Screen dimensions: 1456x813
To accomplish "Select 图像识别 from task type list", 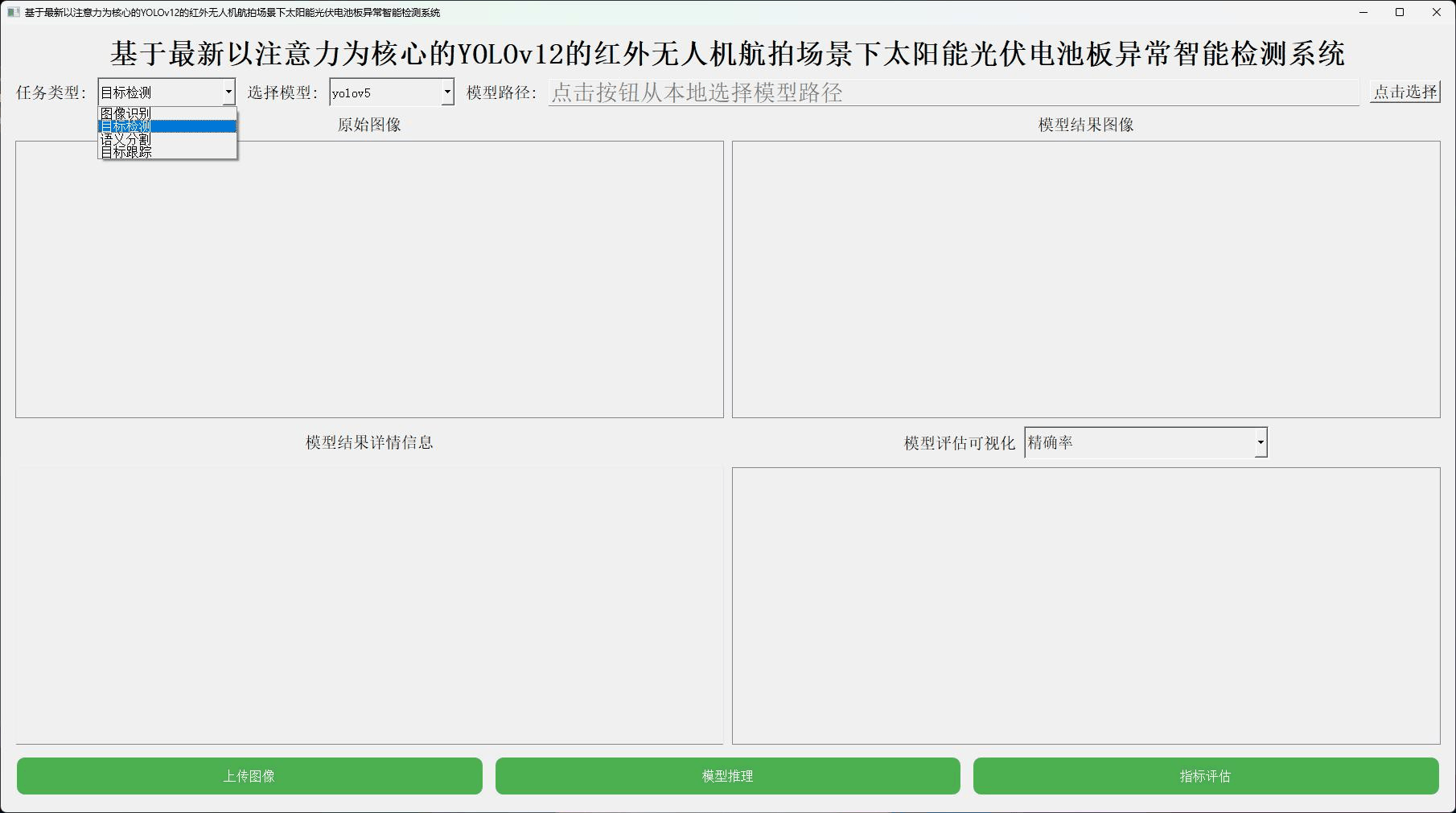I will point(167,113).
